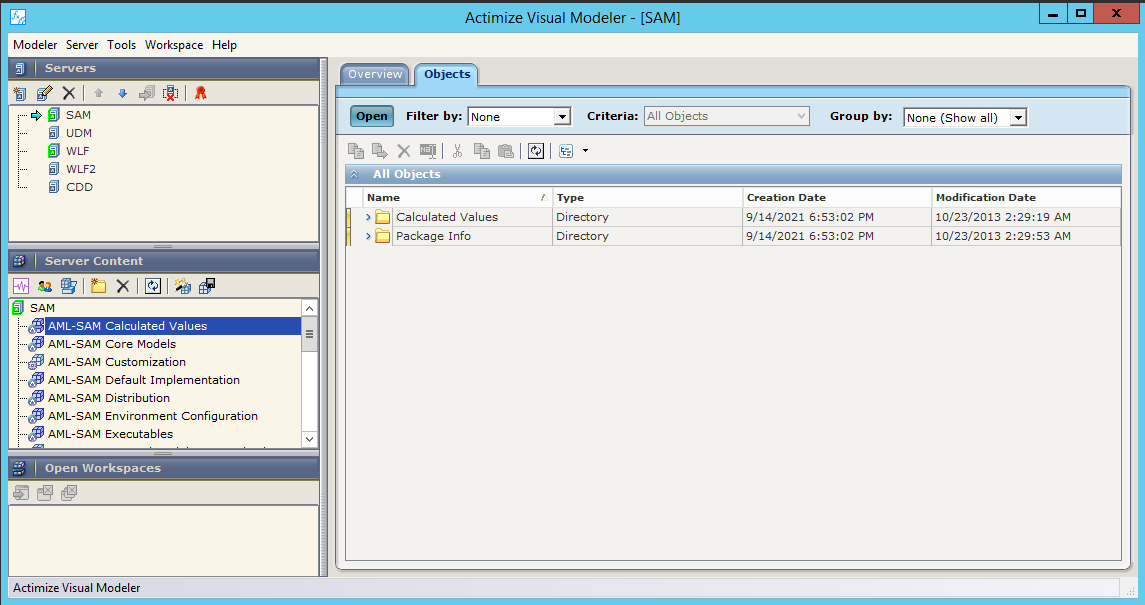This screenshot has height=605, width=1145.
Task: Open the Help menu
Action: (224, 45)
